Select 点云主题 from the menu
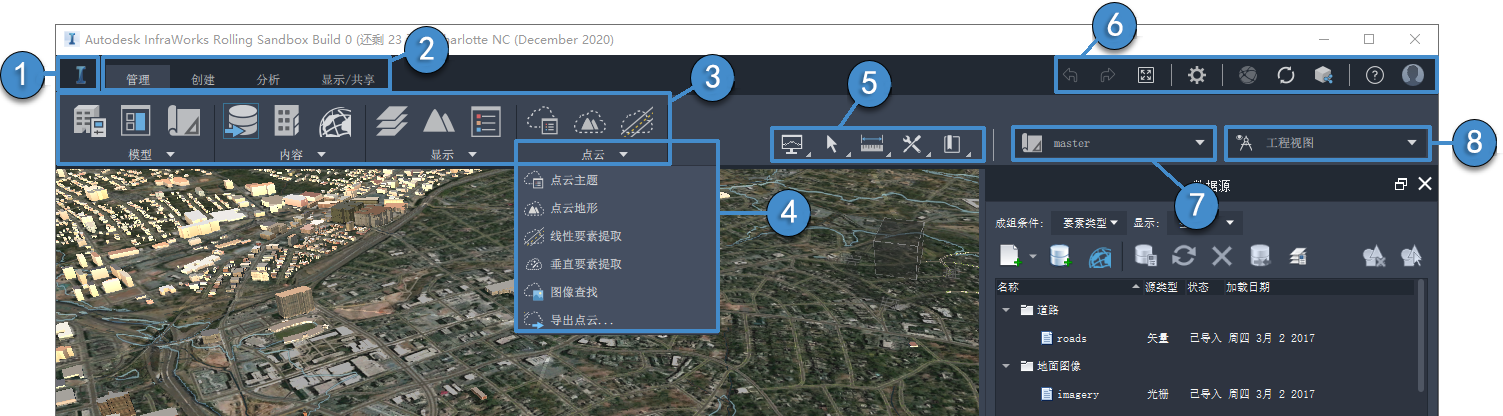 pos(617,180)
